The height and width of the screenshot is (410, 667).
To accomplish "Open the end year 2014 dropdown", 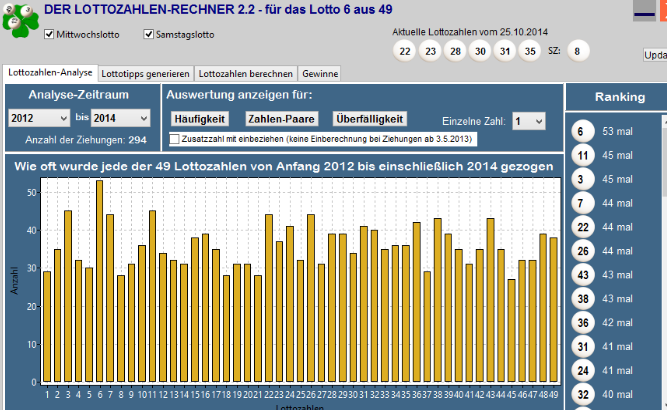I will click(x=120, y=118).
